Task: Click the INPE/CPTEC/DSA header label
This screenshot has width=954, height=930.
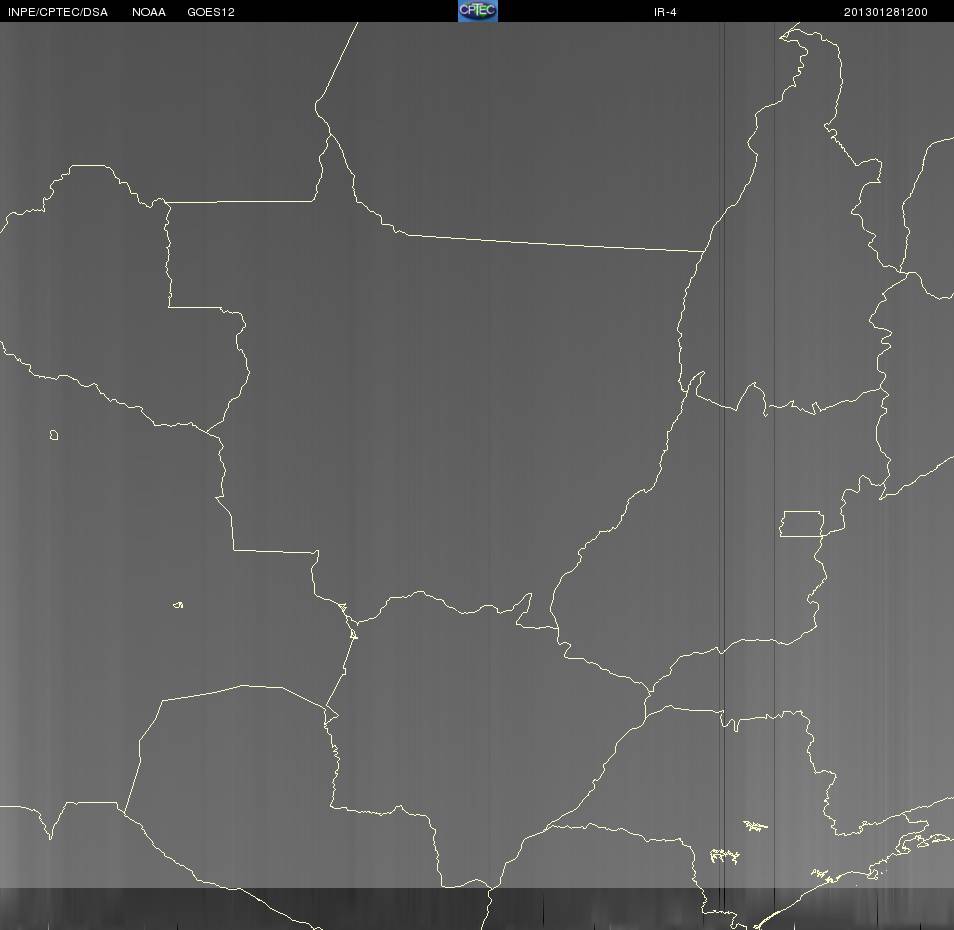Action: point(58,12)
